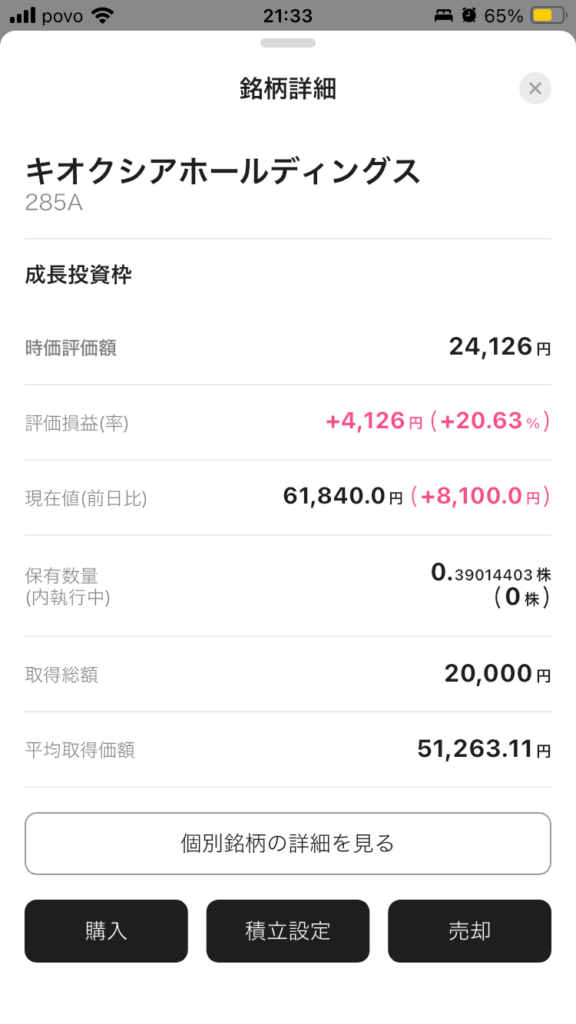Tap the 取得総額 20,000円 row
576x1024 pixels.
click(288, 674)
